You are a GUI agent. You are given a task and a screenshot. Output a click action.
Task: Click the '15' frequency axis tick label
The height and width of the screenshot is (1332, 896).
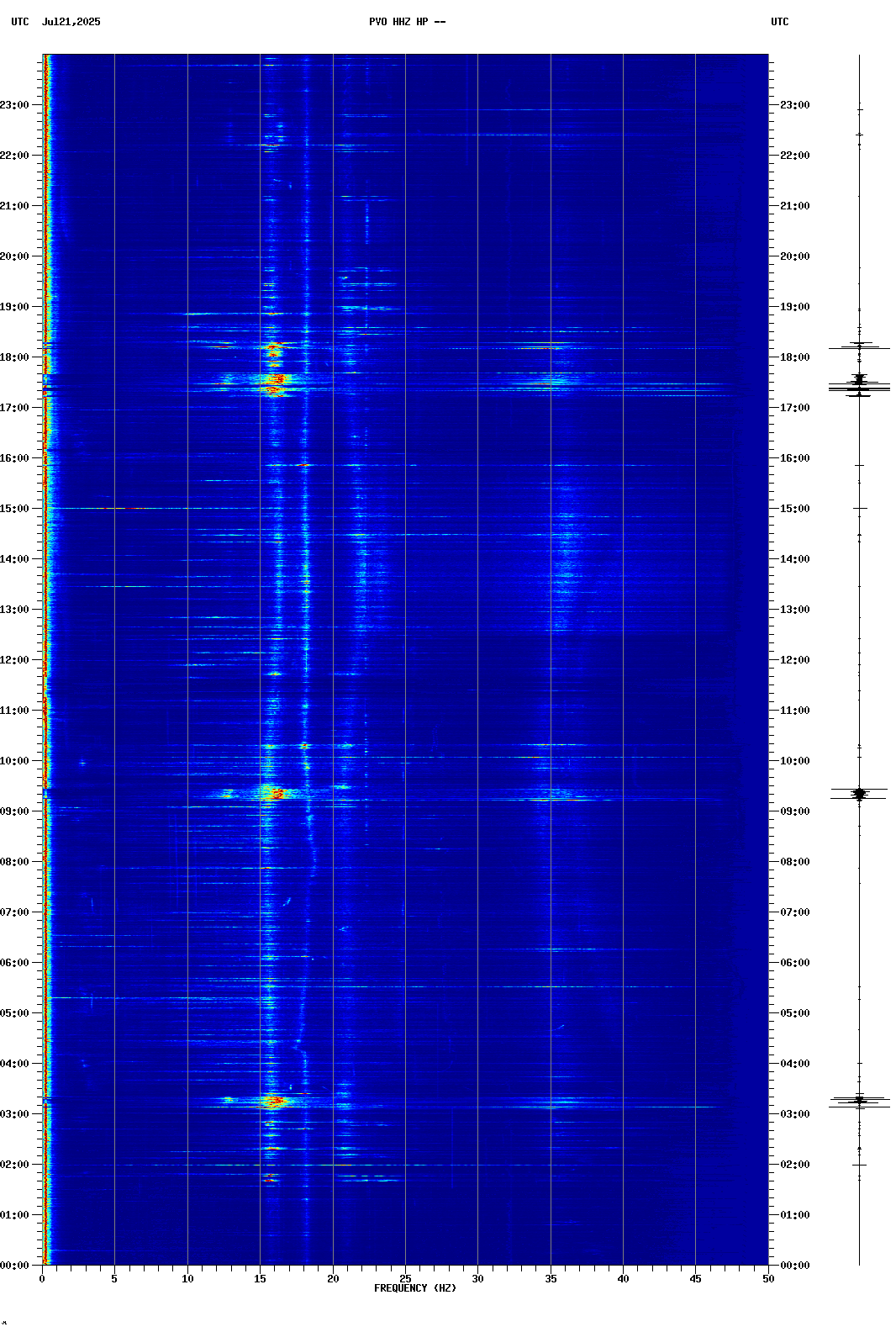click(260, 1279)
